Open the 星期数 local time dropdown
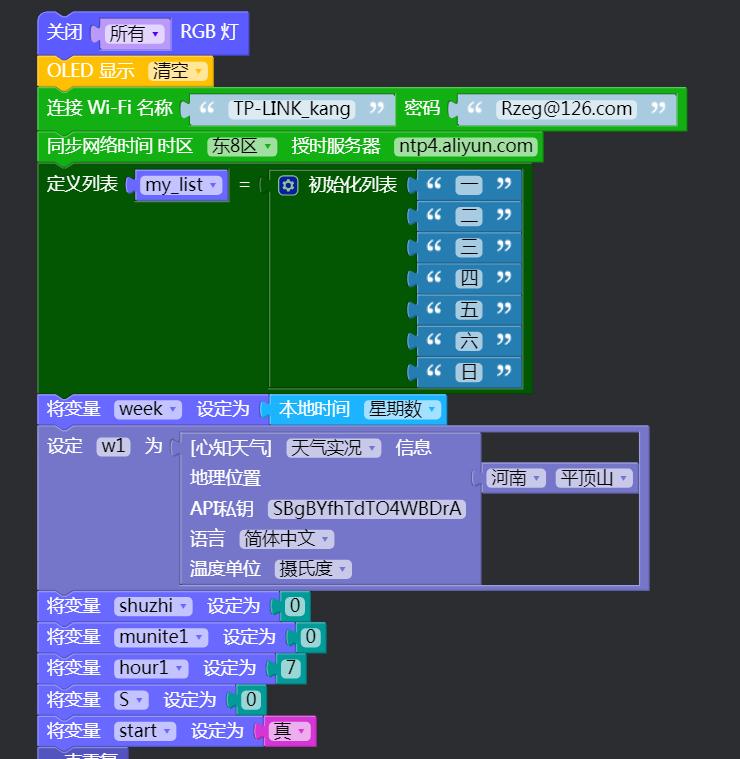This screenshot has height=759, width=740. pyautogui.click(x=402, y=410)
